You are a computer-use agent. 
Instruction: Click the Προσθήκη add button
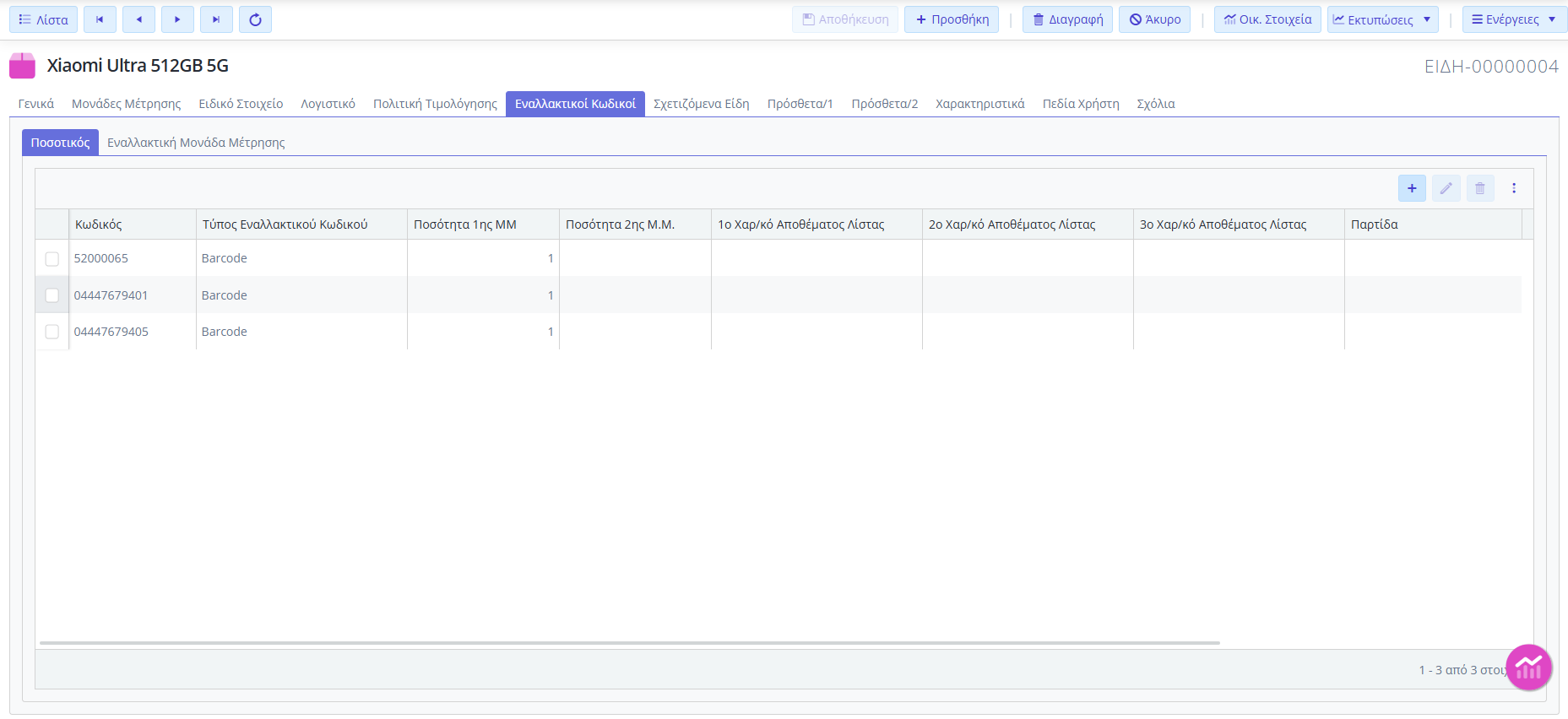952,19
